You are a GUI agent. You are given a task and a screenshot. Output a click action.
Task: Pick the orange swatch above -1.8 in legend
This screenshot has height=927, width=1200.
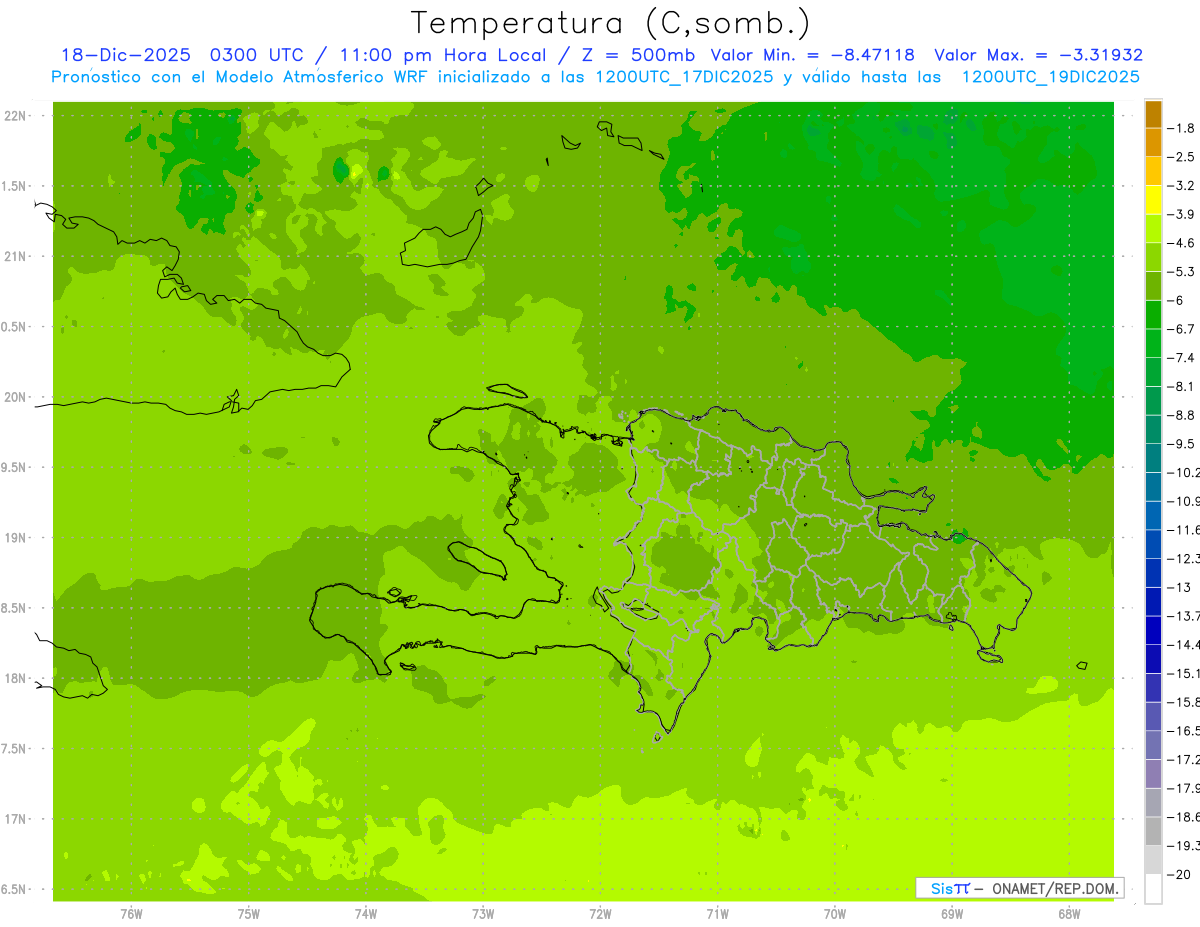tap(1153, 114)
